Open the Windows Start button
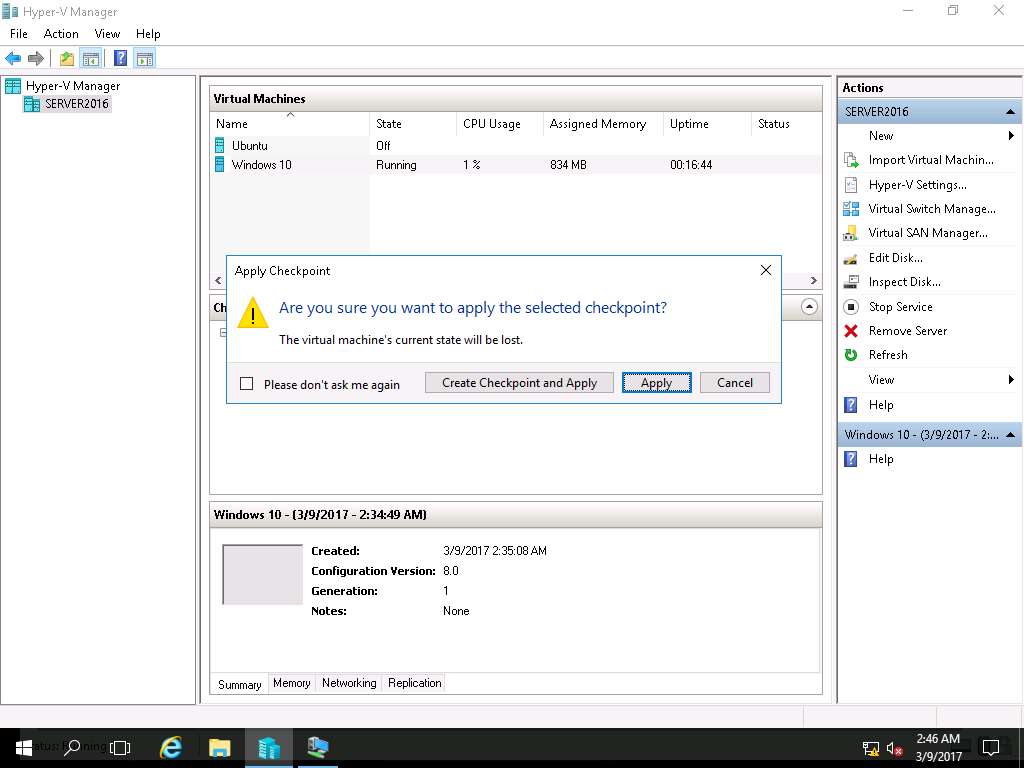The image size is (1024, 768). (x=24, y=748)
